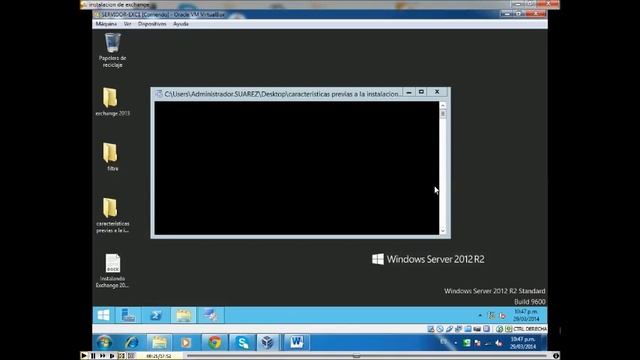Select the exchange 2013 folder icon
The height and width of the screenshot is (360, 640).
point(112,102)
